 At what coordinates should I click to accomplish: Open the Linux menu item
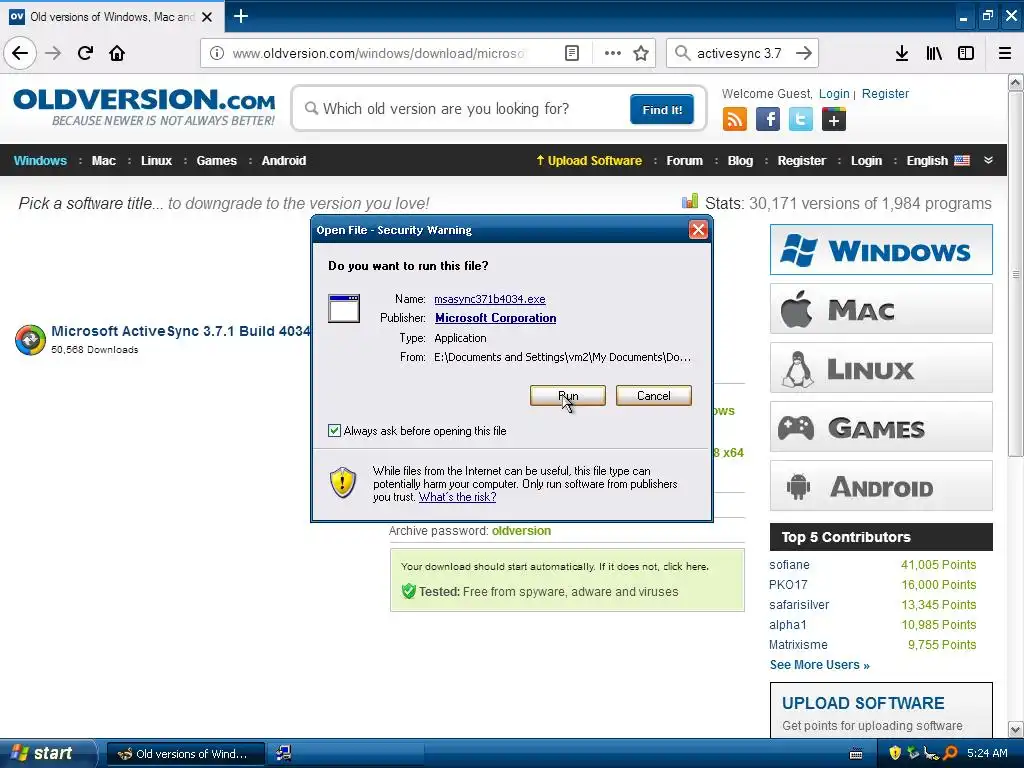coord(156,161)
